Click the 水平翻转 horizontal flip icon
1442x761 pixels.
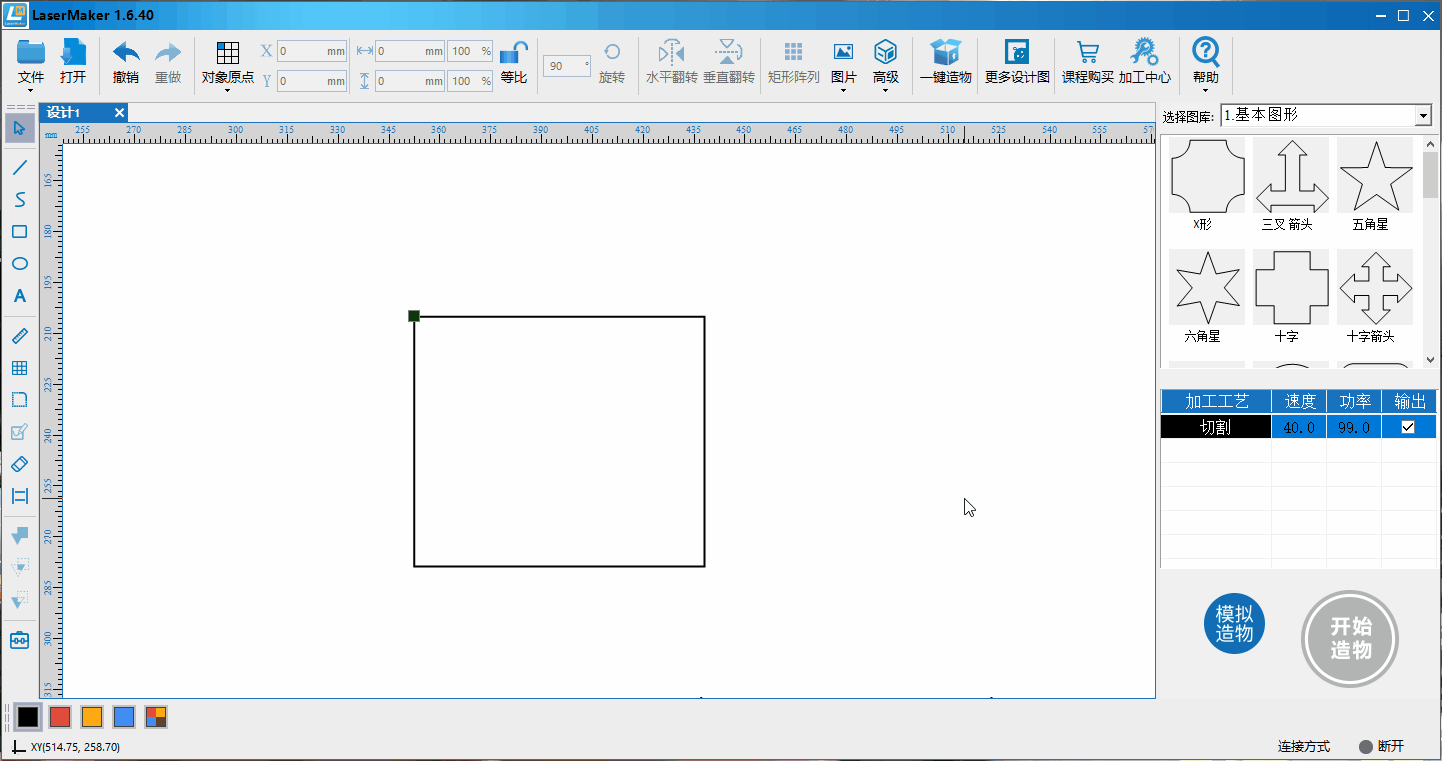tap(671, 52)
